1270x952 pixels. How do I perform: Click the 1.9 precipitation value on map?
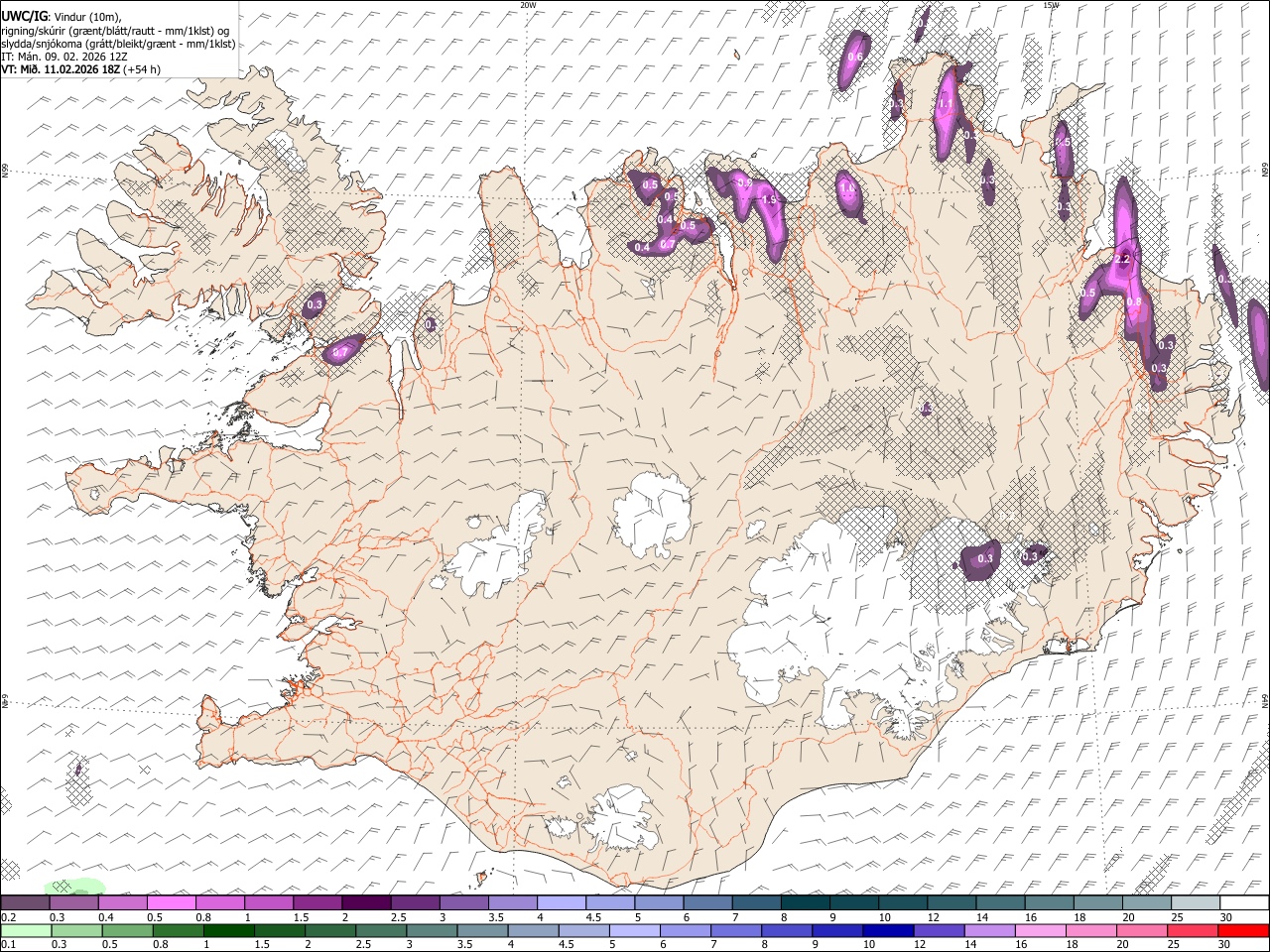tap(768, 199)
